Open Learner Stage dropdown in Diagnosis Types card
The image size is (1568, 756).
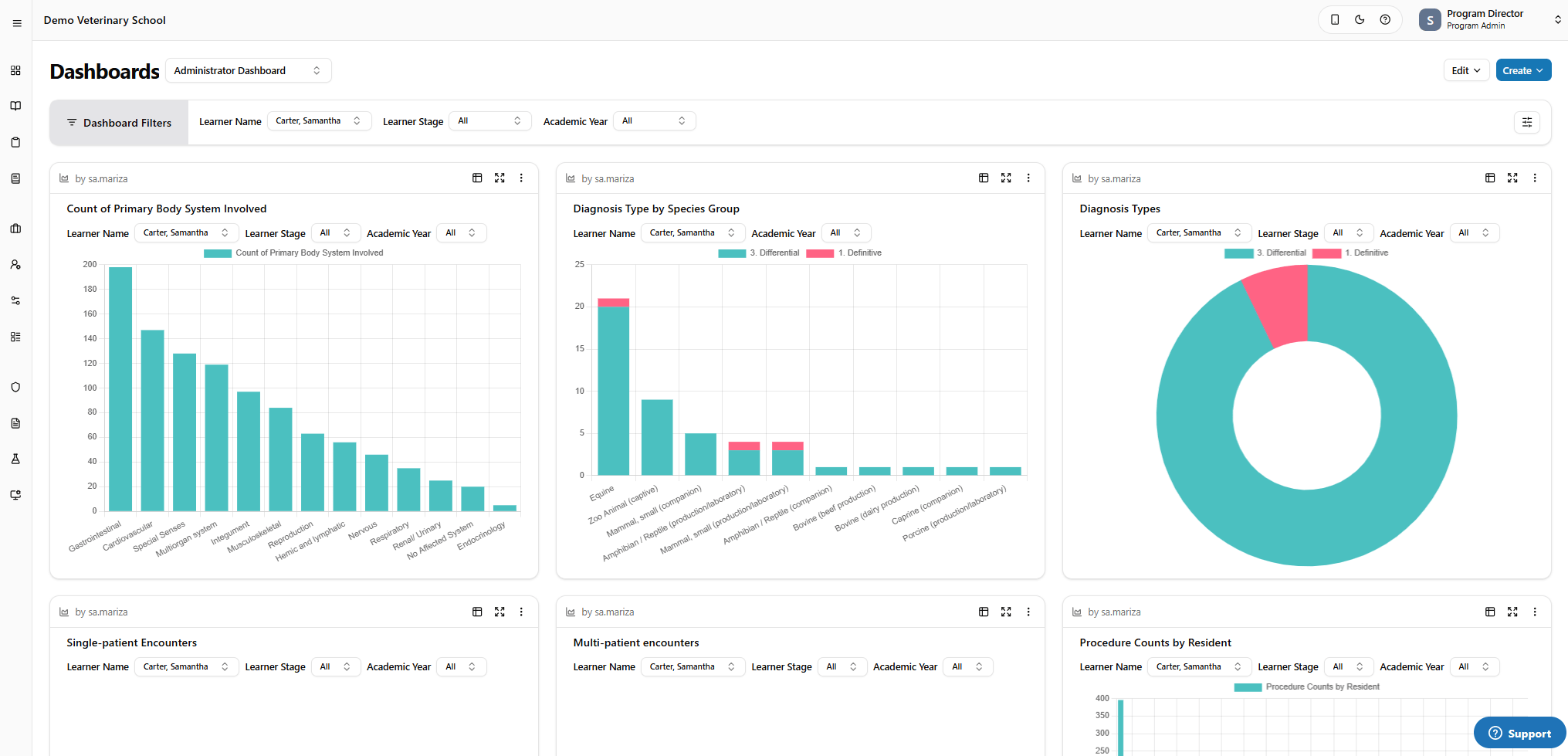click(x=1349, y=233)
